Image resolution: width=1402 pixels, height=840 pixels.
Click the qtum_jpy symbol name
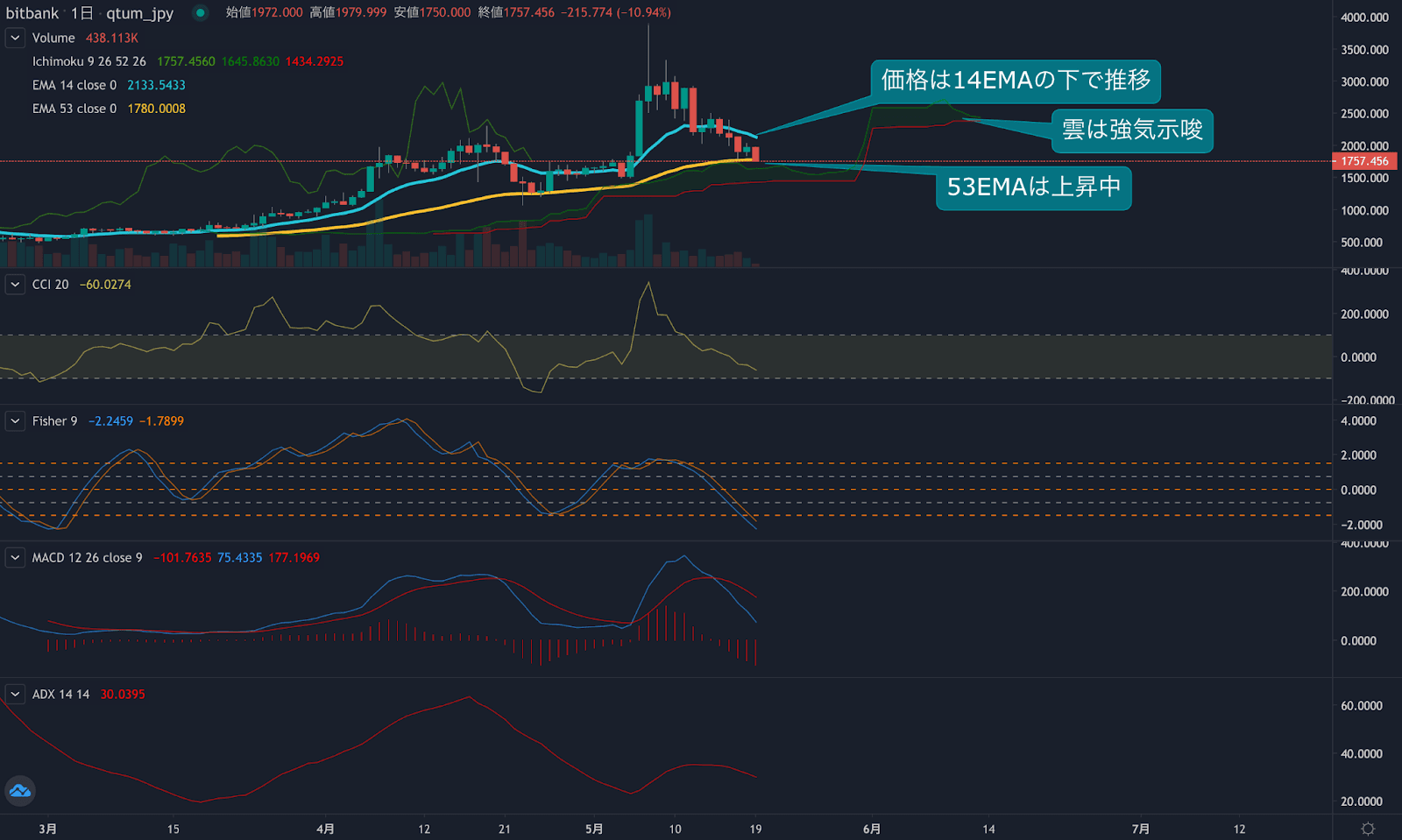[x=139, y=13]
